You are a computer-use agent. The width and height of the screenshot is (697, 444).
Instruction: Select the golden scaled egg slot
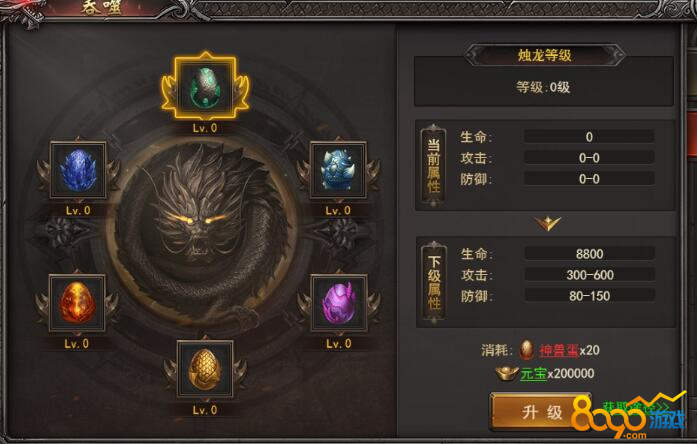click(x=205, y=369)
